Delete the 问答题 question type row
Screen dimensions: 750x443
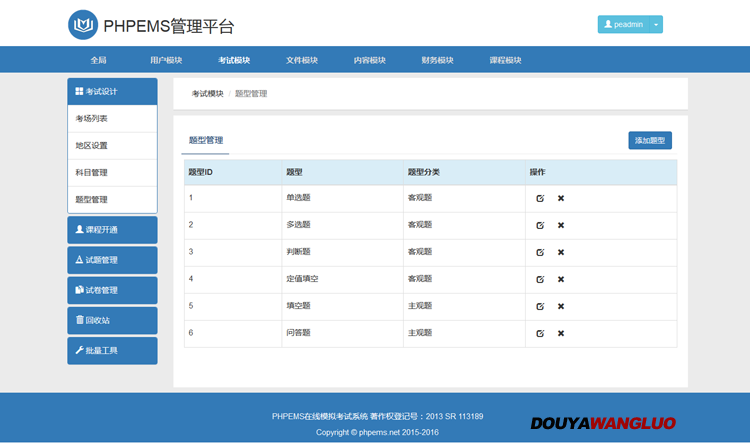(561, 333)
